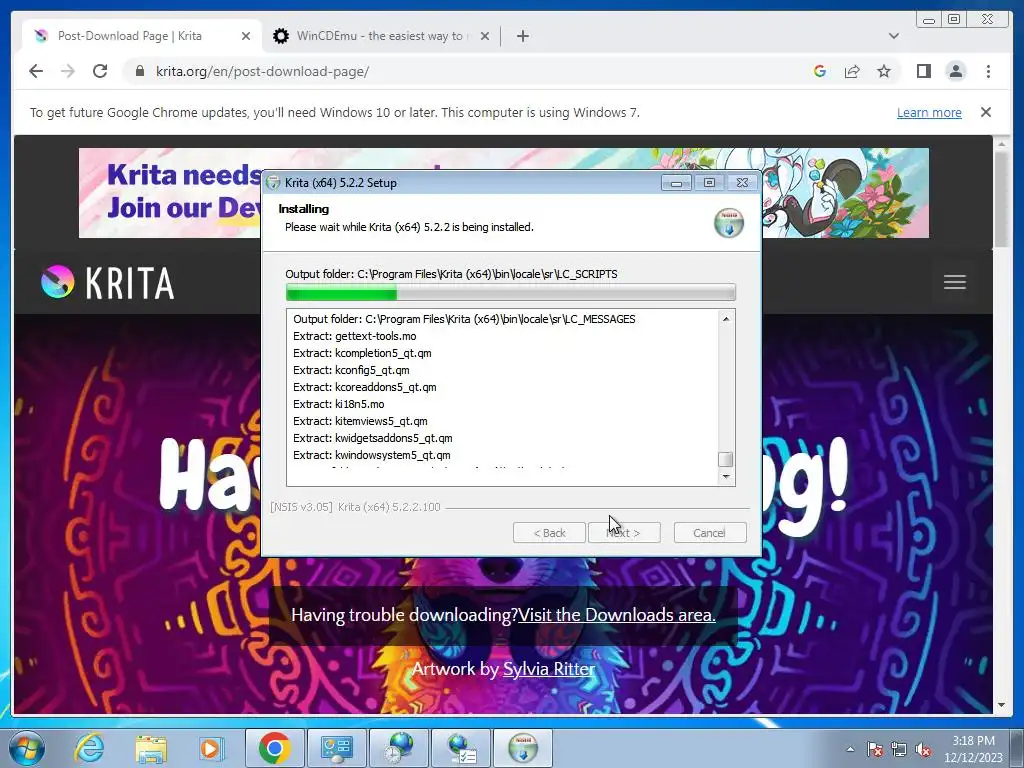1024x768 pixels.
Task: Close the WinCDEmu tab
Action: (x=485, y=36)
